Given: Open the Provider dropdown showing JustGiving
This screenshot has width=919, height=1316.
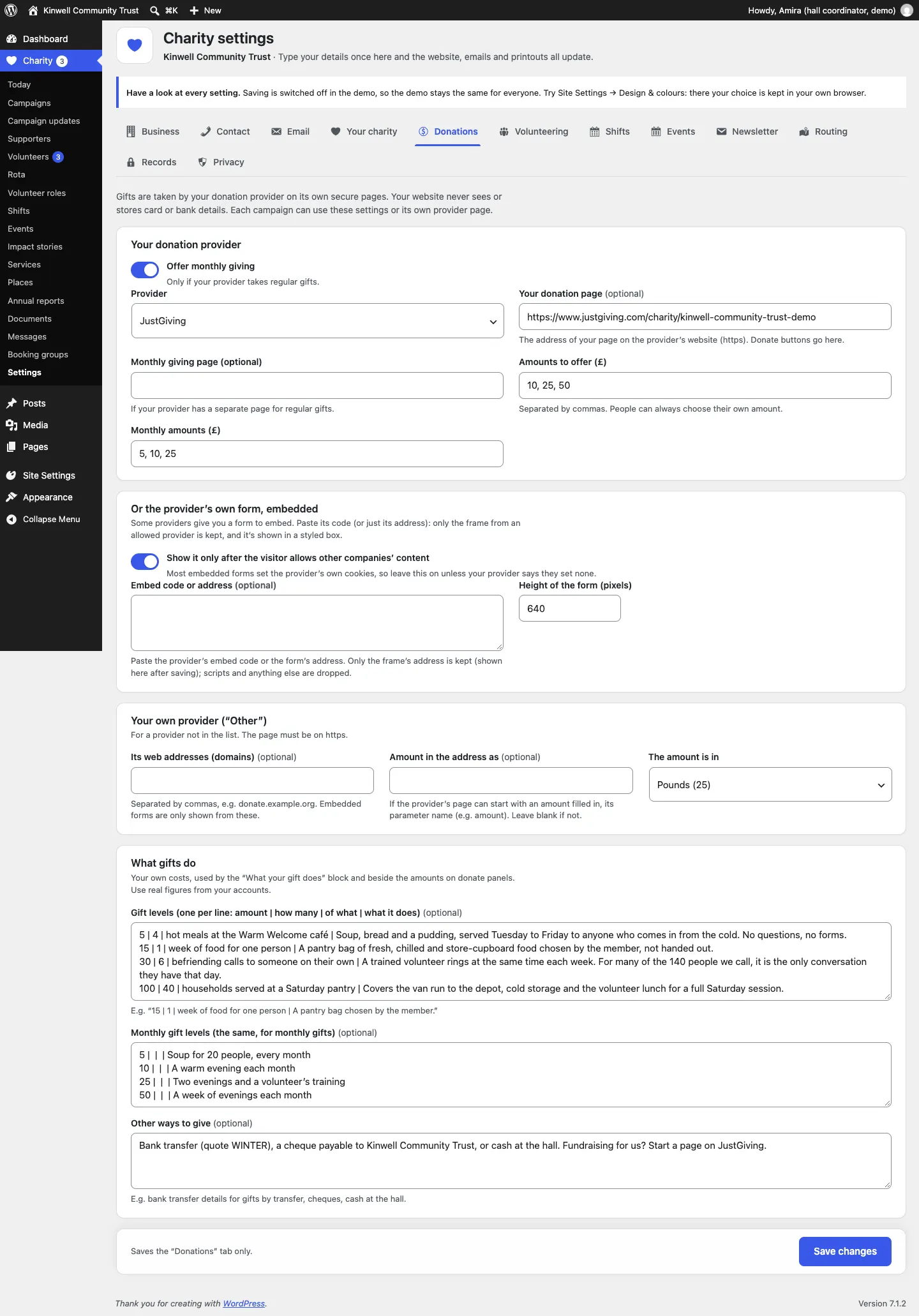Looking at the screenshot, I should [317, 321].
